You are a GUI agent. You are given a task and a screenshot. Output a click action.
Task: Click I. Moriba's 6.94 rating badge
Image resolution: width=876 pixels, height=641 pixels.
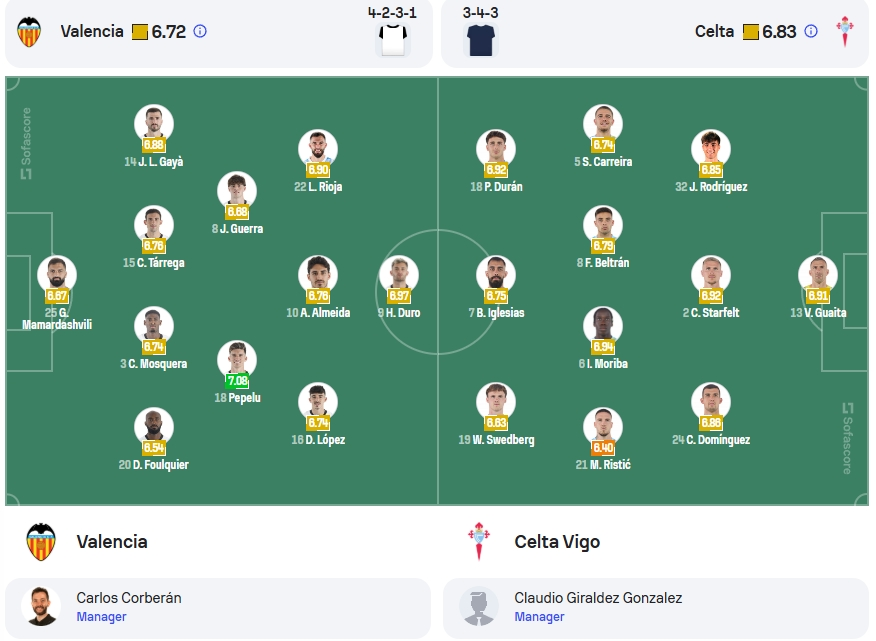603,346
